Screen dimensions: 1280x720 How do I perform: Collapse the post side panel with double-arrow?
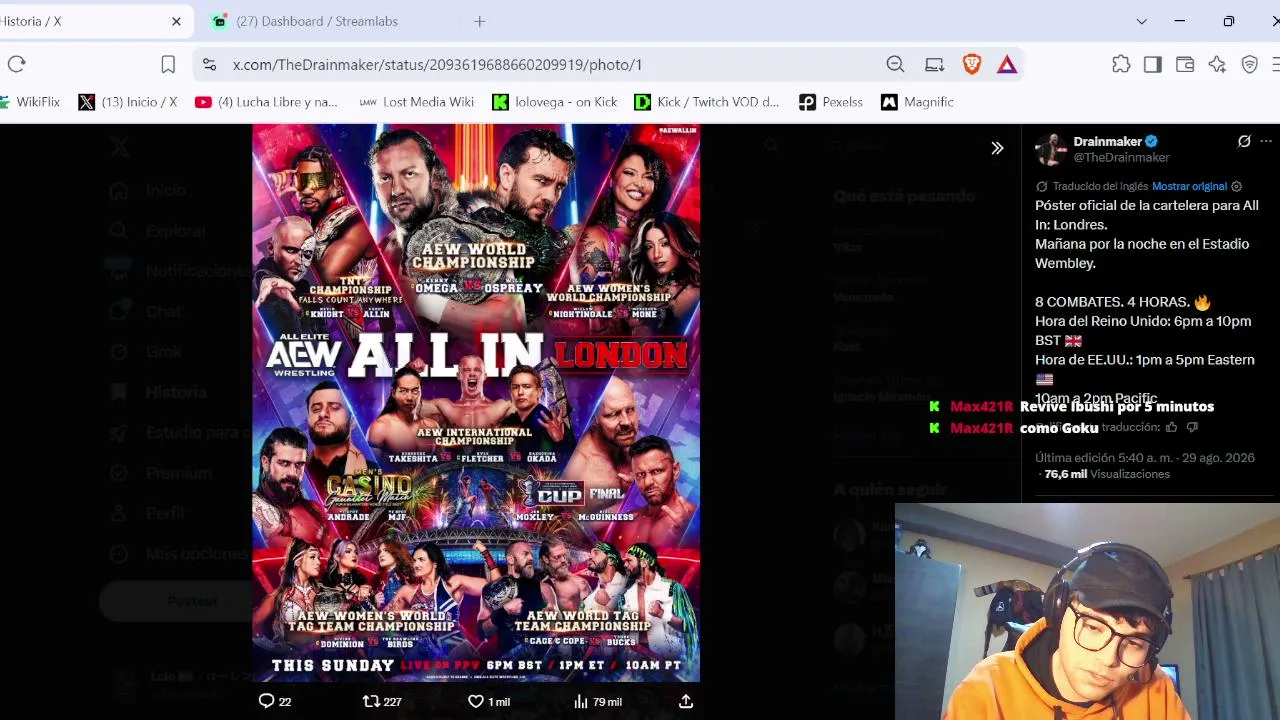(997, 149)
